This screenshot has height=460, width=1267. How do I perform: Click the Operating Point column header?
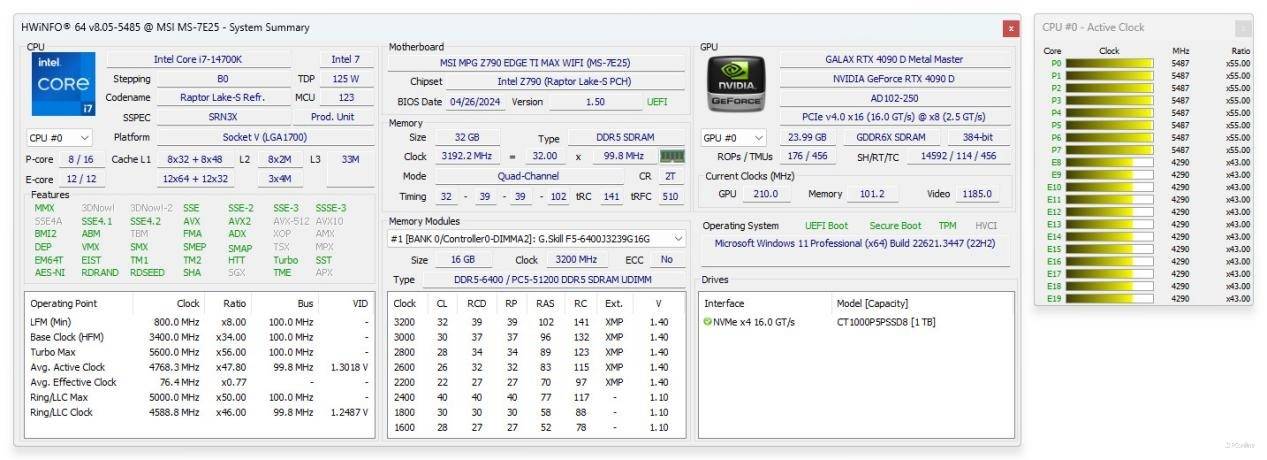pos(64,303)
